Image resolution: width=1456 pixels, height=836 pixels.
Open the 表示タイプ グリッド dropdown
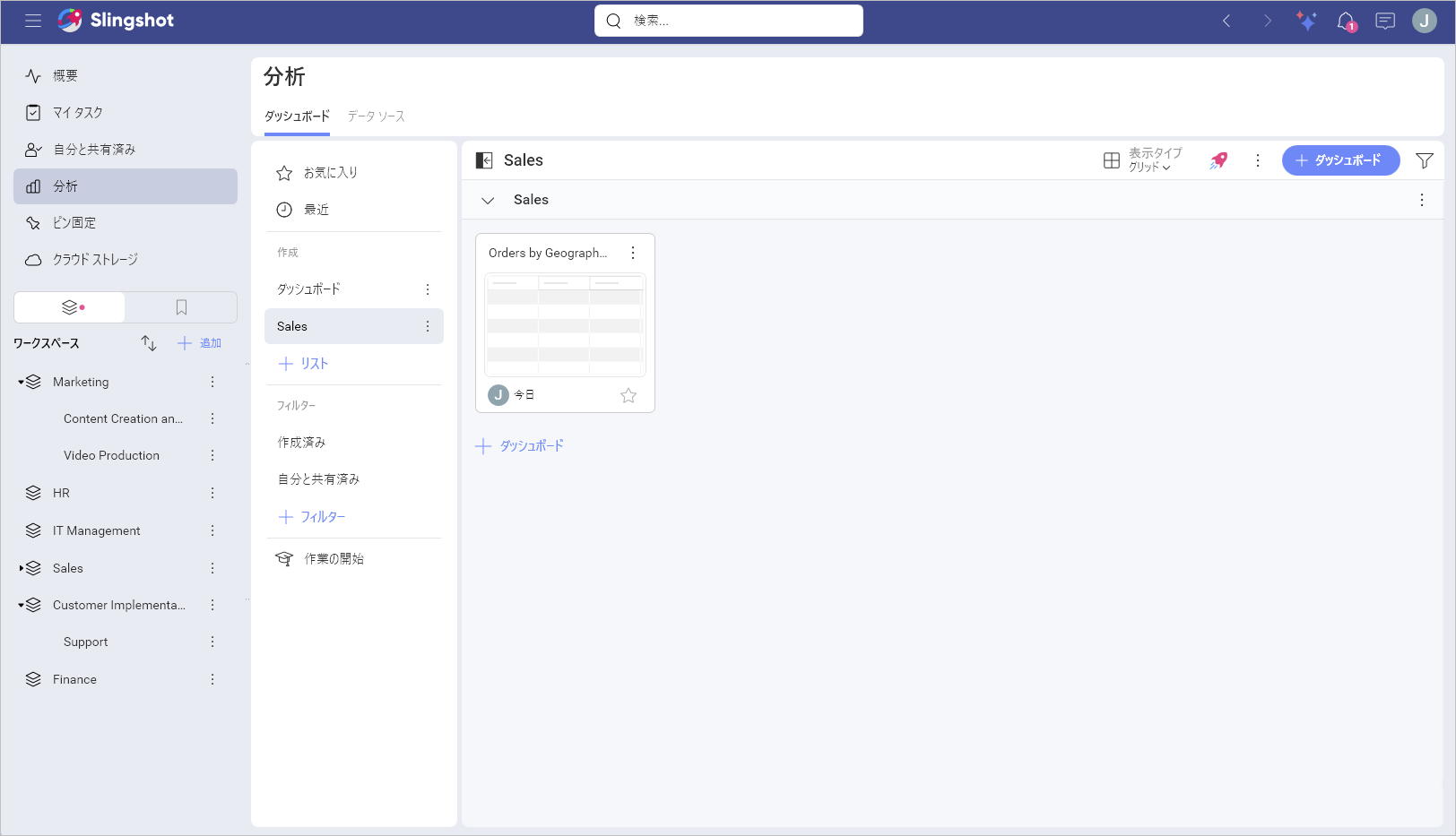(x=1143, y=160)
